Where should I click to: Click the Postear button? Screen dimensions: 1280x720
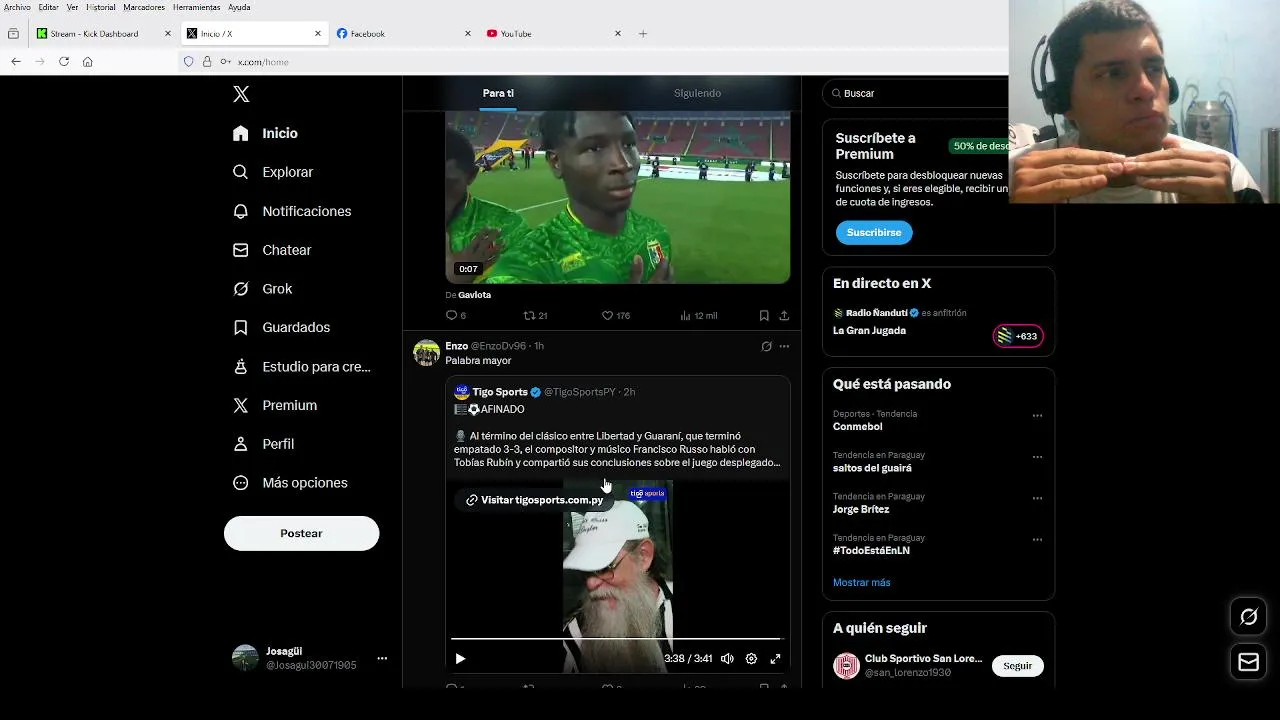301,533
